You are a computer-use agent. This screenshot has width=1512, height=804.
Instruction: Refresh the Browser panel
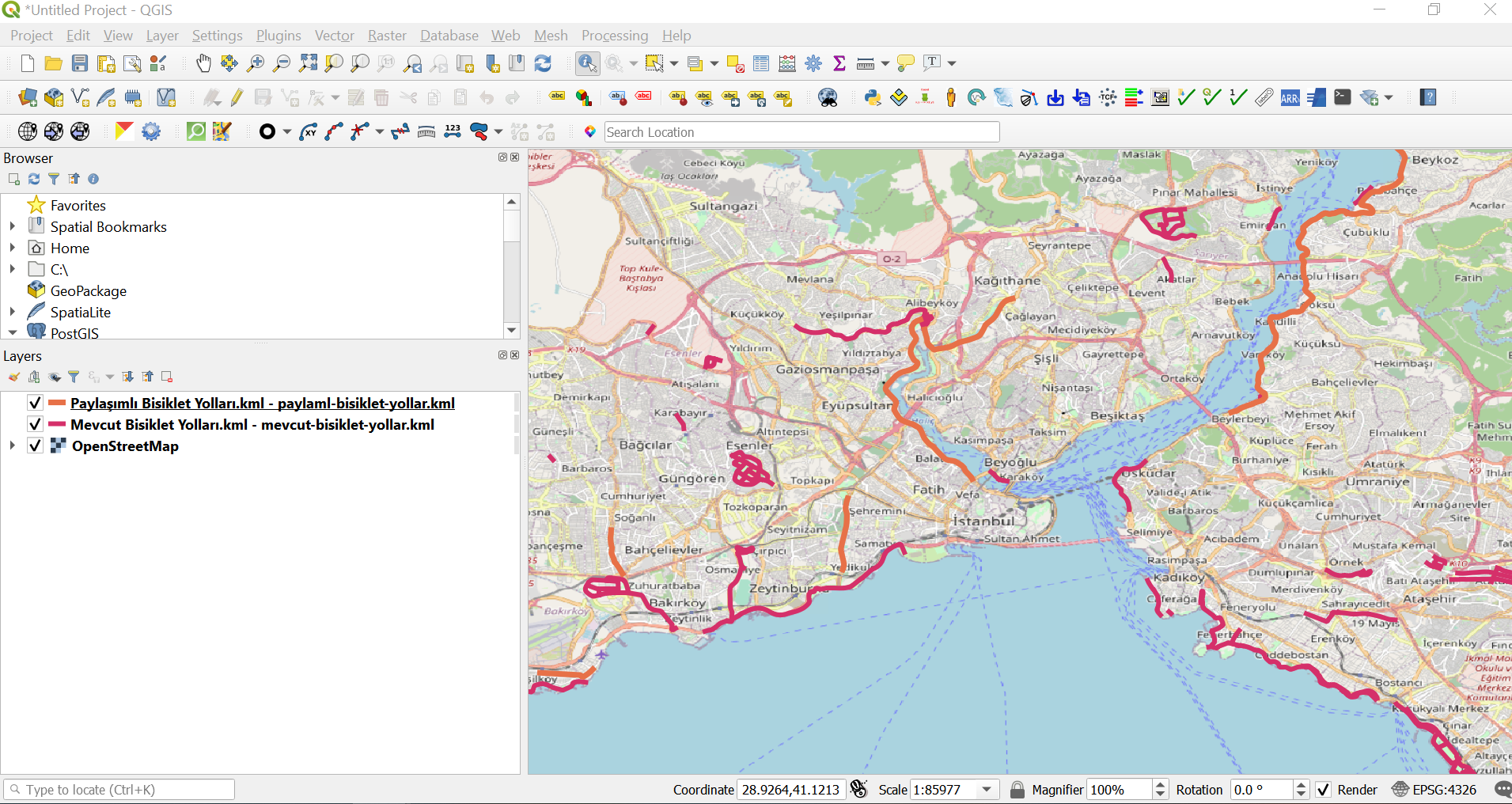[x=34, y=179]
